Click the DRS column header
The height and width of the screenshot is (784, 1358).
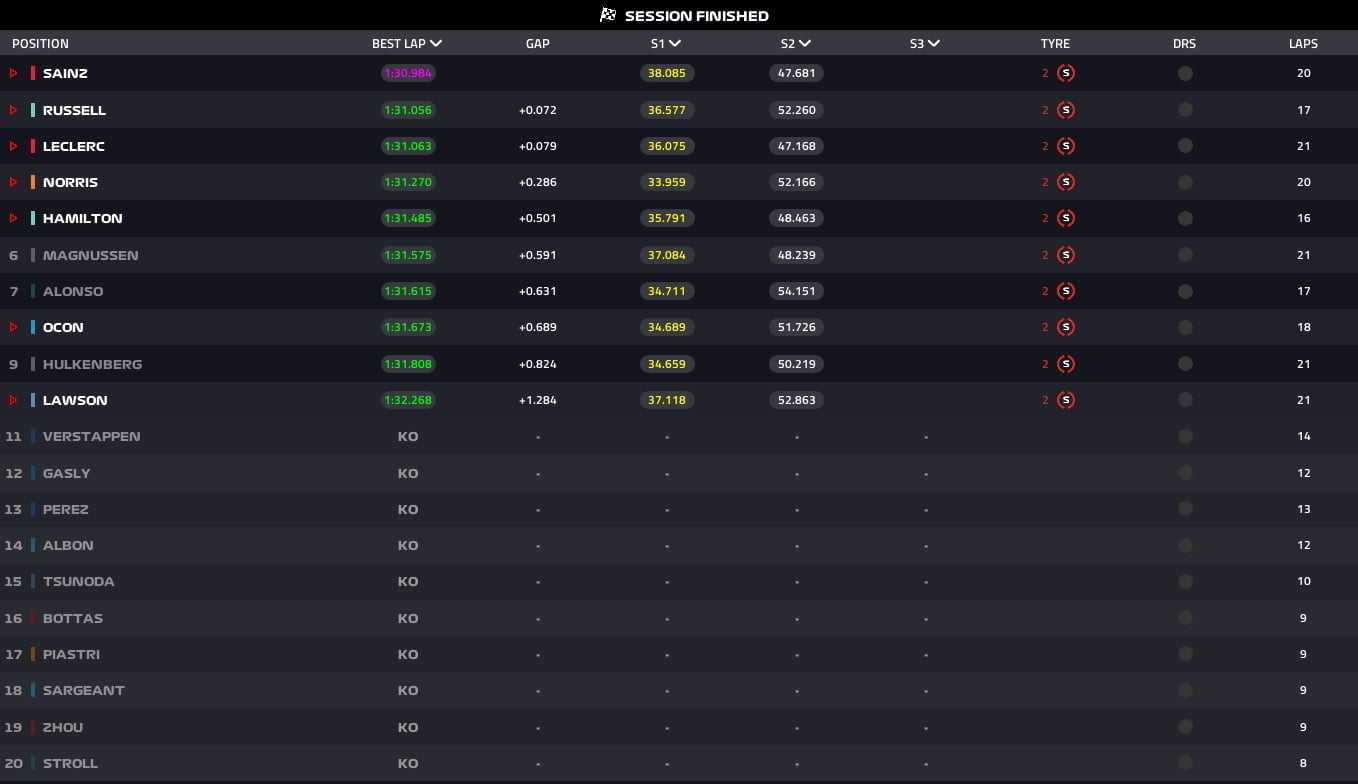tap(1185, 44)
